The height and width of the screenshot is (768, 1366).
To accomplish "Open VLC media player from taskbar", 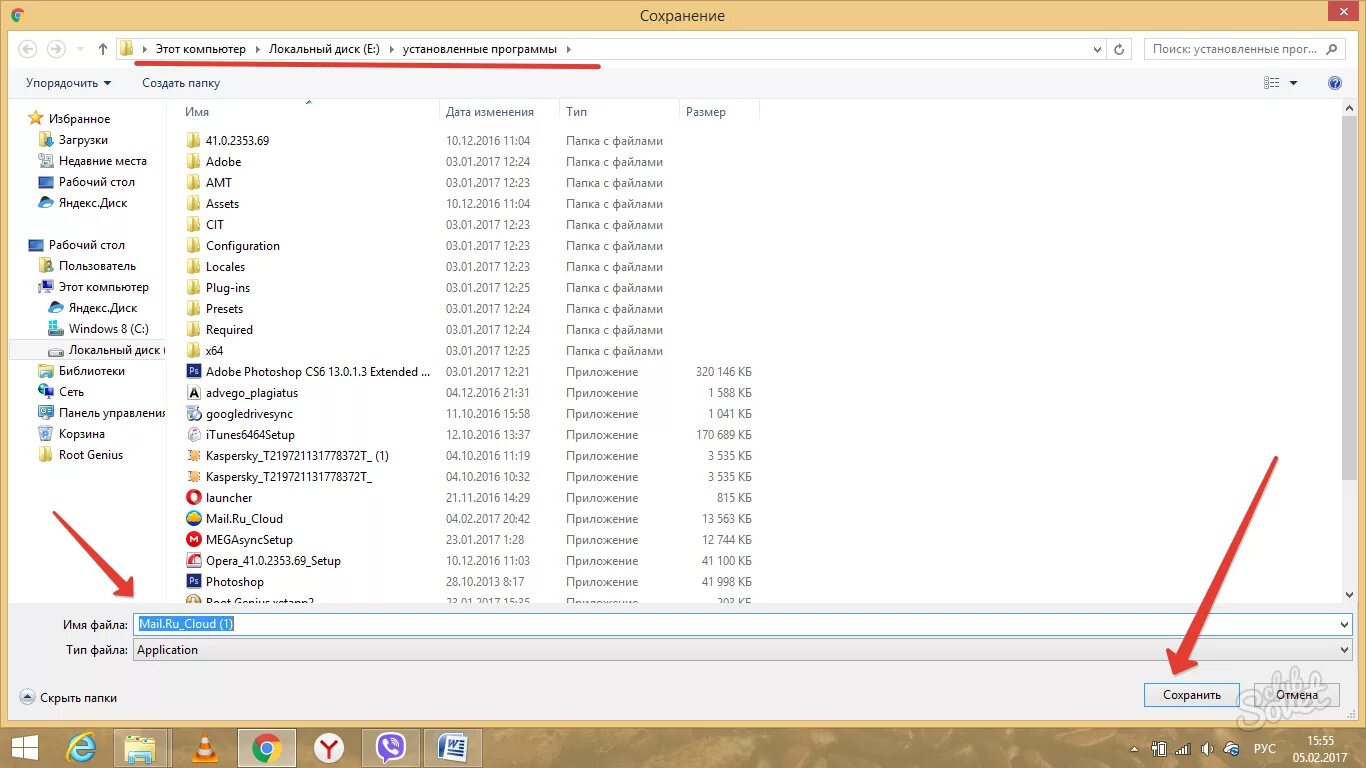I will (204, 747).
